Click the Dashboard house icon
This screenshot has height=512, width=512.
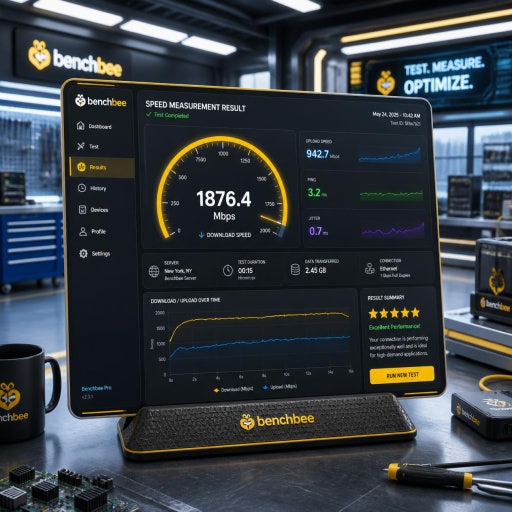click(x=80, y=126)
